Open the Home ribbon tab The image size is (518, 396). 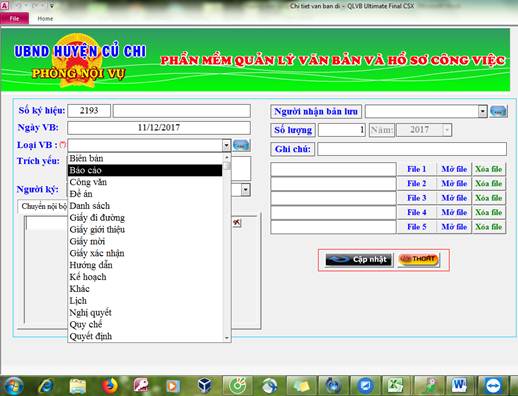tap(45, 19)
